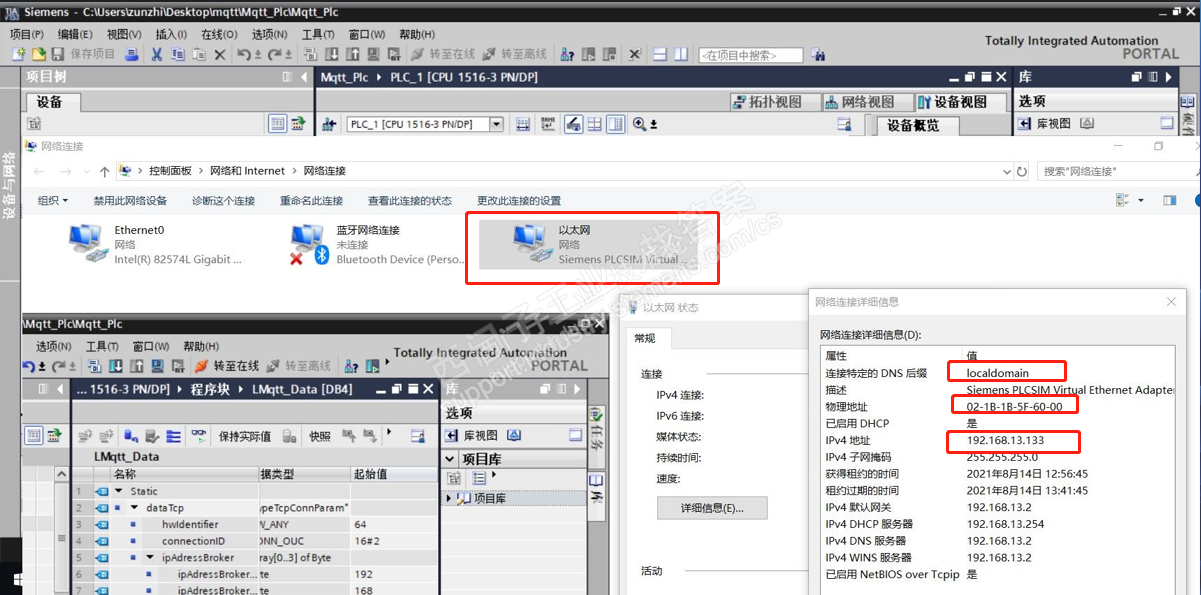Download to device icon in the lower TIA window
Image resolution: width=1201 pixels, height=595 pixels.
pyautogui.click(x=116, y=366)
